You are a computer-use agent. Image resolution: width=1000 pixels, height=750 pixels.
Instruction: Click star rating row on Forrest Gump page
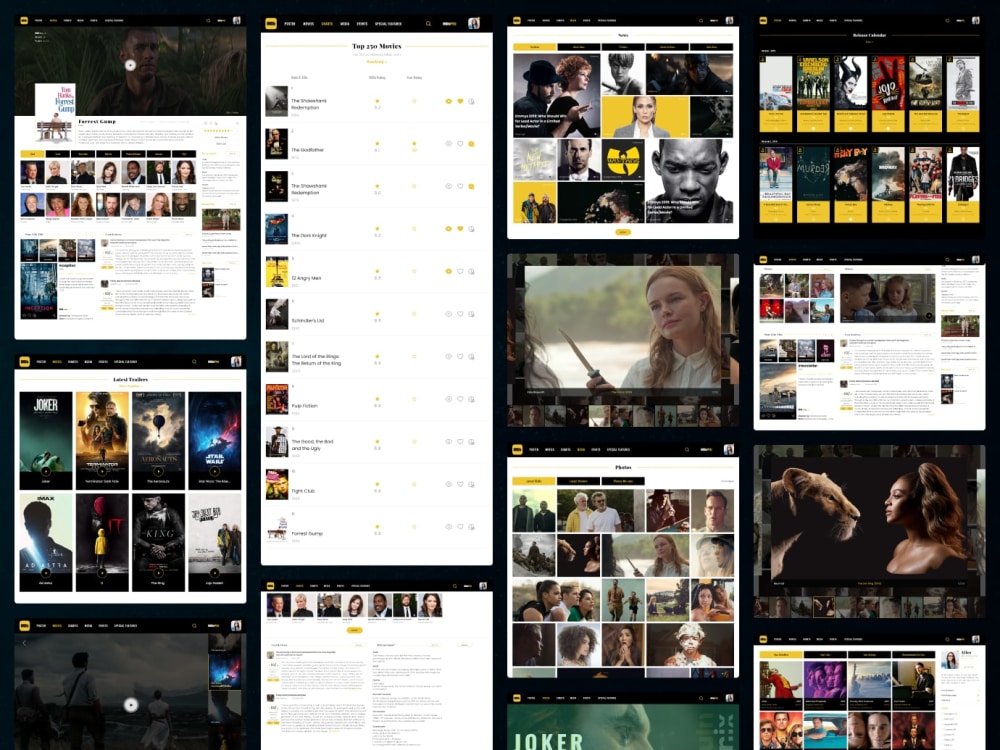[217, 130]
